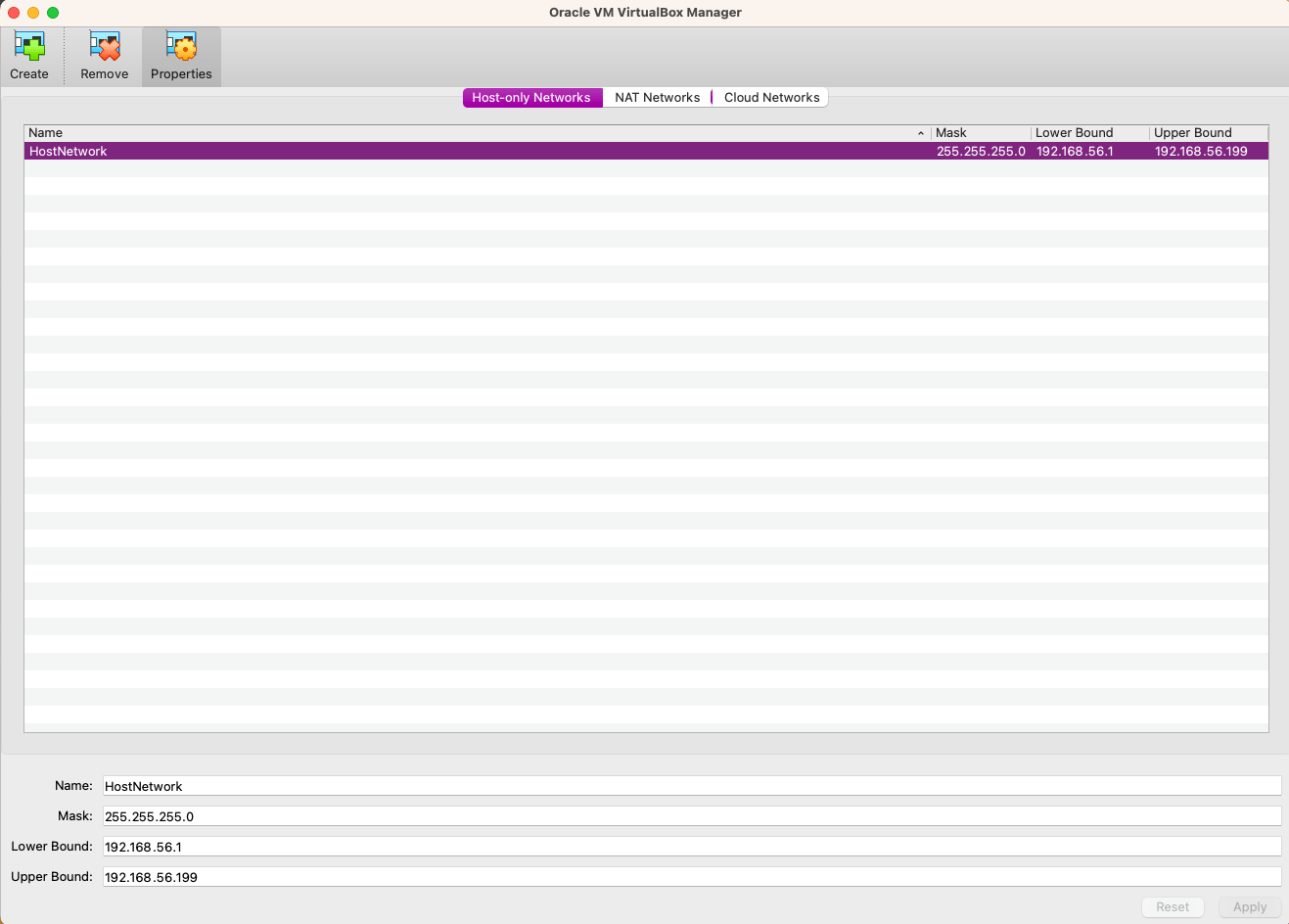Image resolution: width=1289 pixels, height=924 pixels.
Task: Open the NAT Networks tab
Action: coord(657,98)
